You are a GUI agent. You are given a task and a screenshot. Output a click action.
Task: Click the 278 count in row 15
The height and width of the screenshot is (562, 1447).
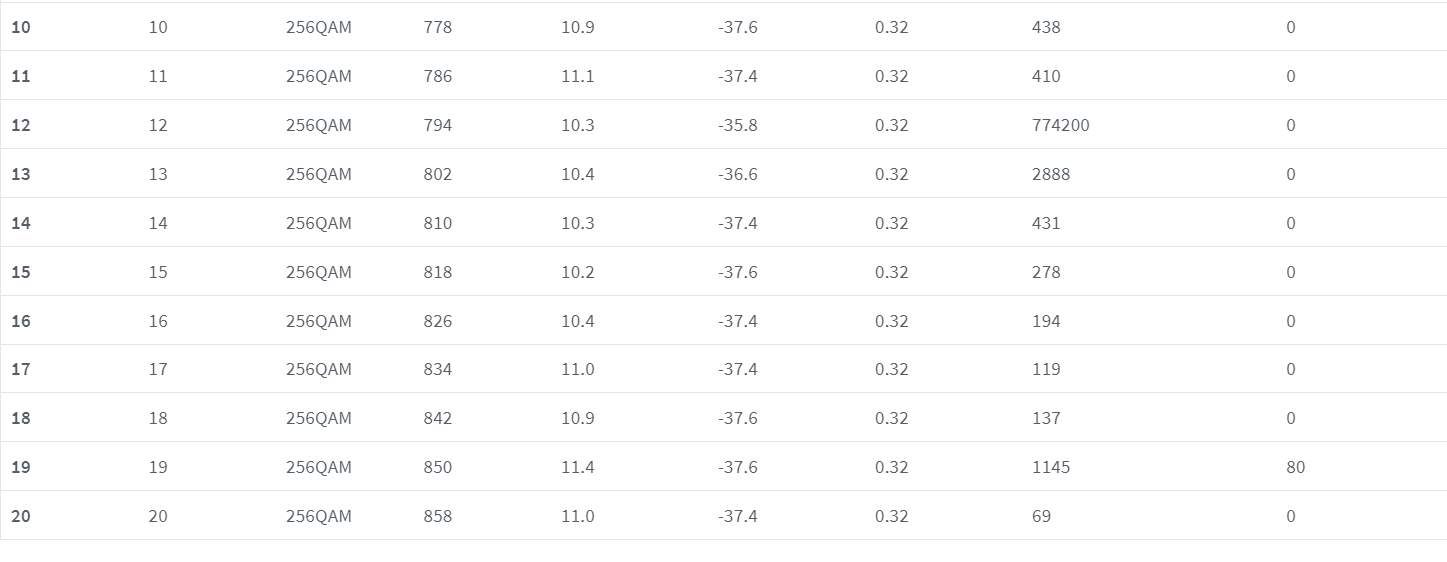coord(1045,272)
